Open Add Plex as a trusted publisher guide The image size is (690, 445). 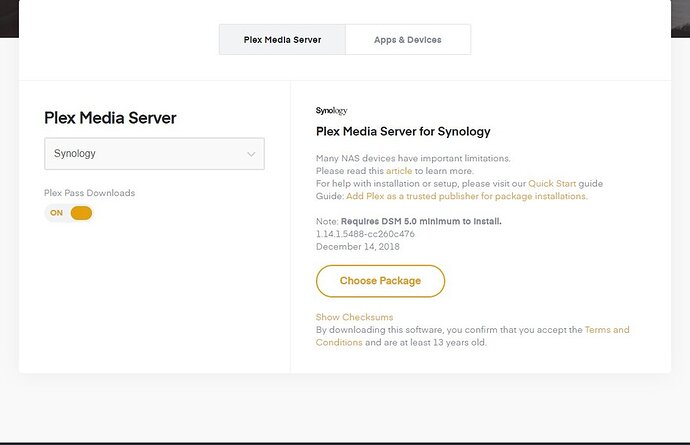click(x=466, y=196)
